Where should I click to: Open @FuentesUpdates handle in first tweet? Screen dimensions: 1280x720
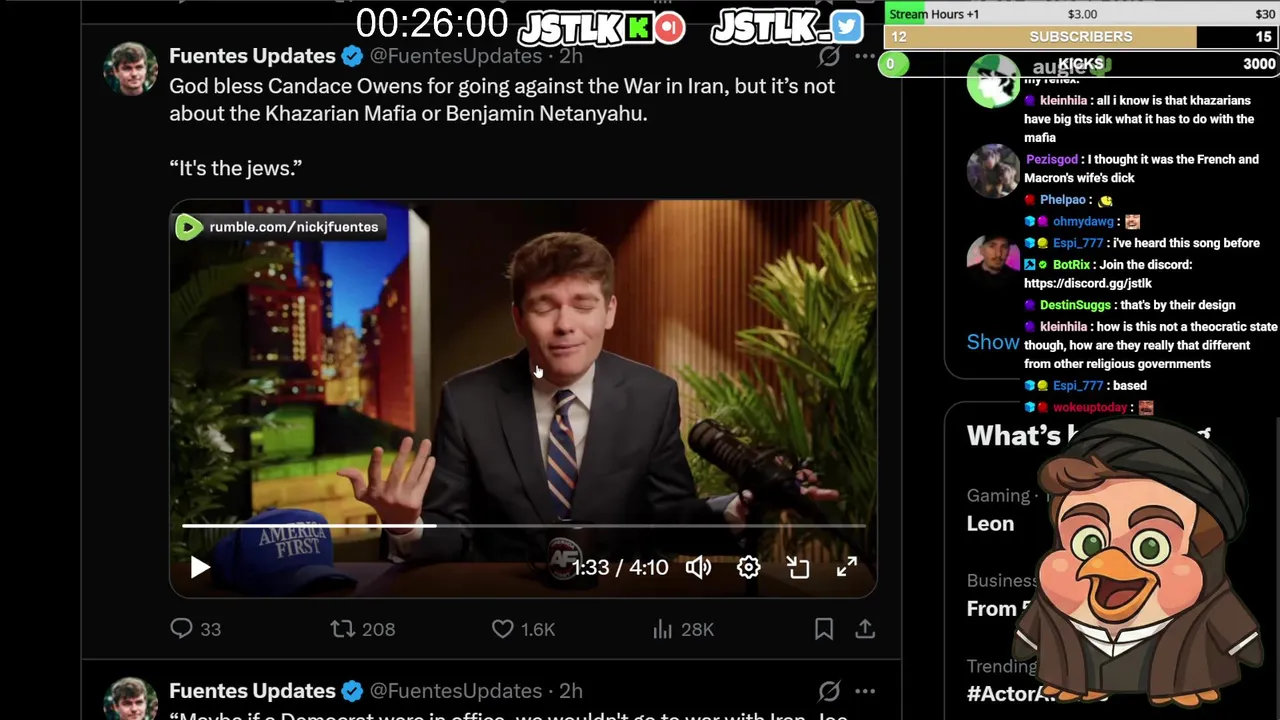(456, 56)
